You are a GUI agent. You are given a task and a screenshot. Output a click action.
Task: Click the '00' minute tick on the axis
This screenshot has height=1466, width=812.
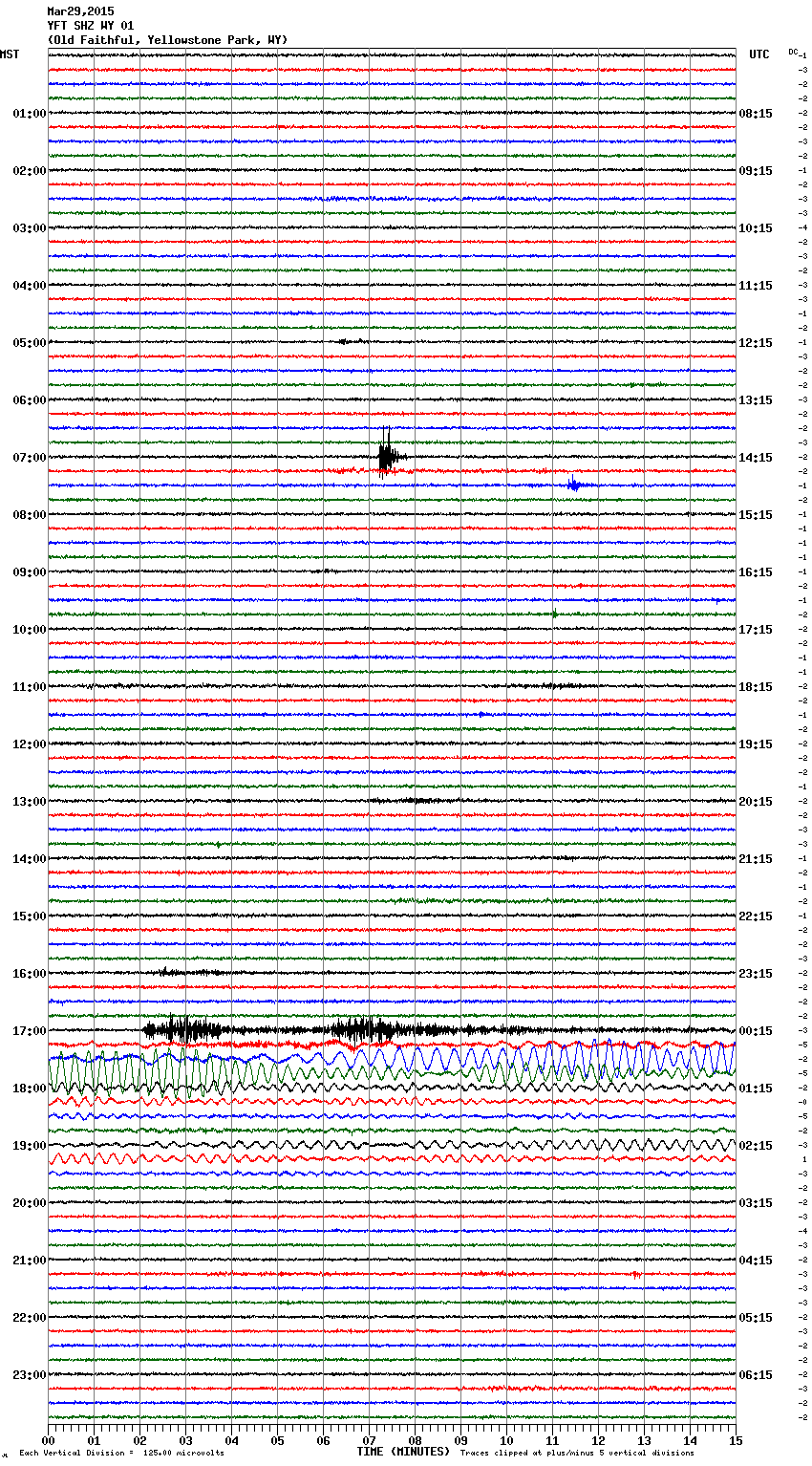(49, 1440)
